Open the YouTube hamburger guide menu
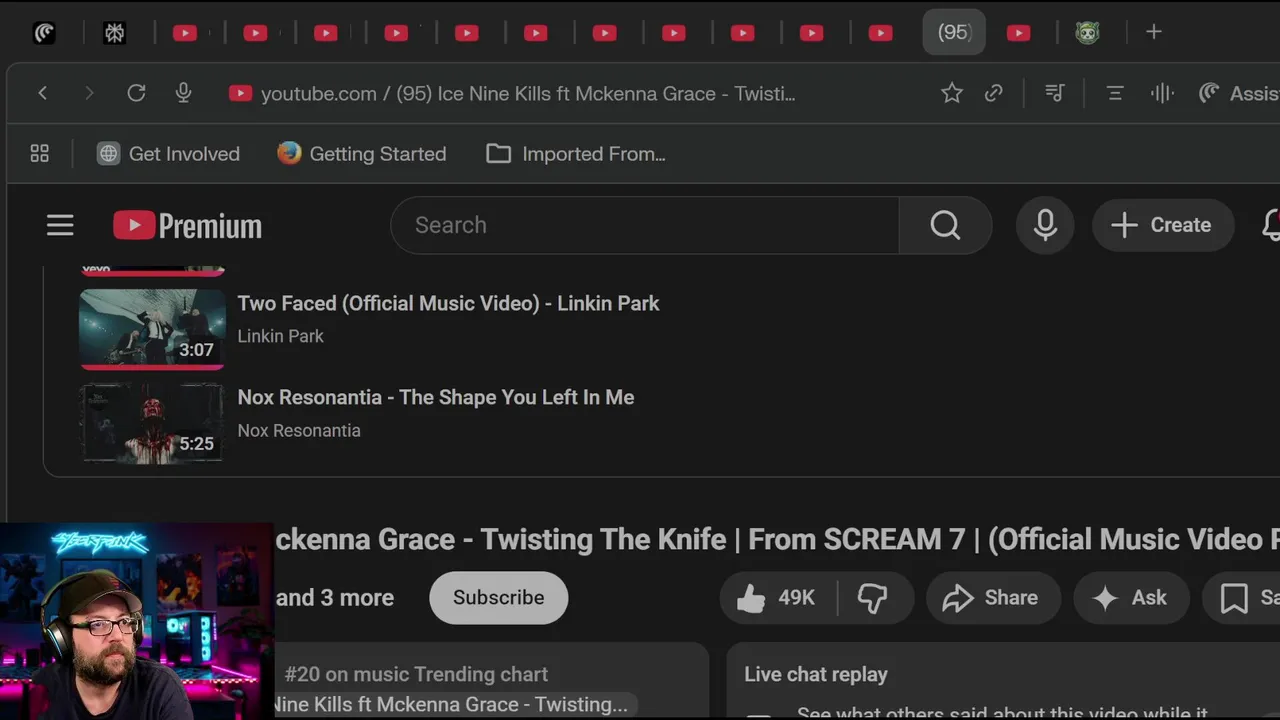1280x720 pixels. (60, 225)
